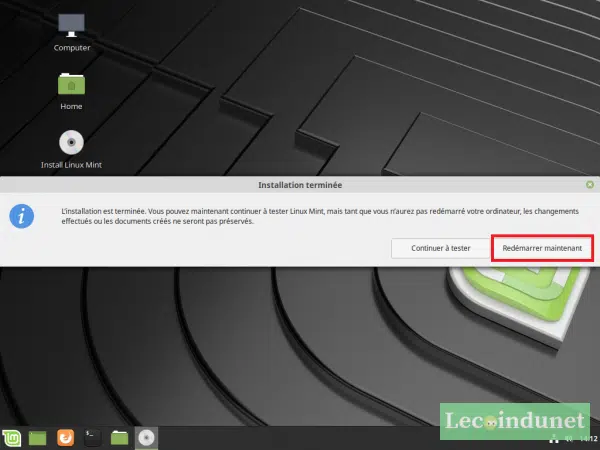
Task: Click Continuer à tester button
Action: pyautogui.click(x=441, y=248)
